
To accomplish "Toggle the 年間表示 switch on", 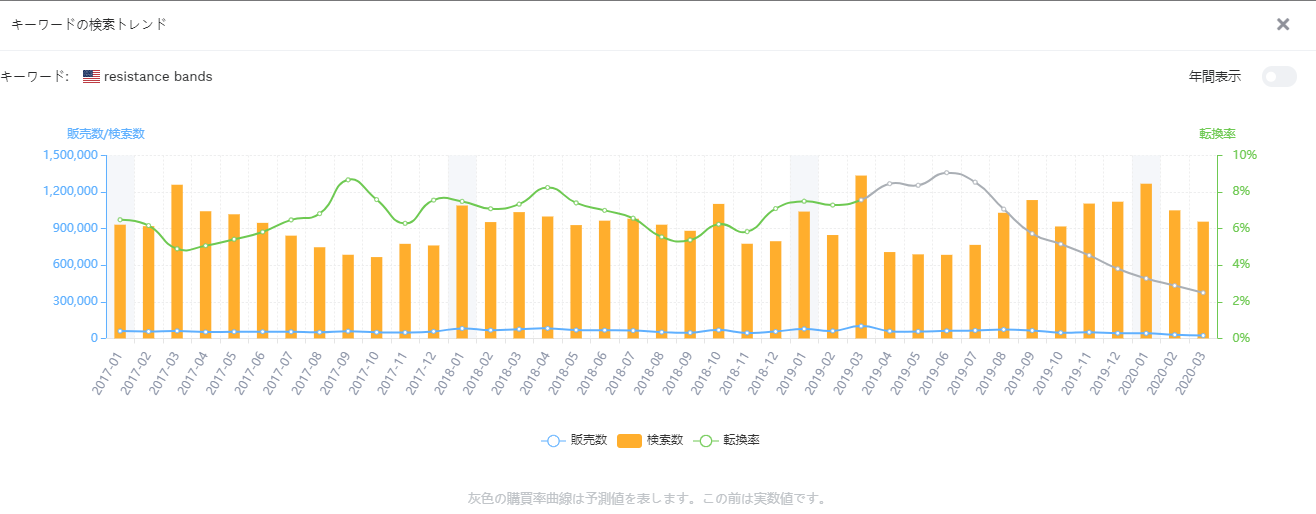I will pyautogui.click(x=1279, y=76).
